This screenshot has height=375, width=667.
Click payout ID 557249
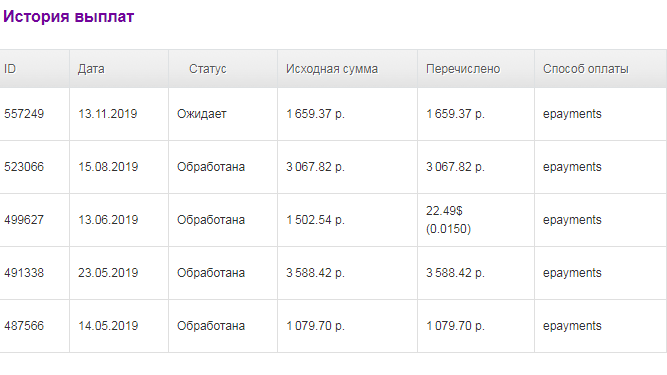click(x=24, y=114)
